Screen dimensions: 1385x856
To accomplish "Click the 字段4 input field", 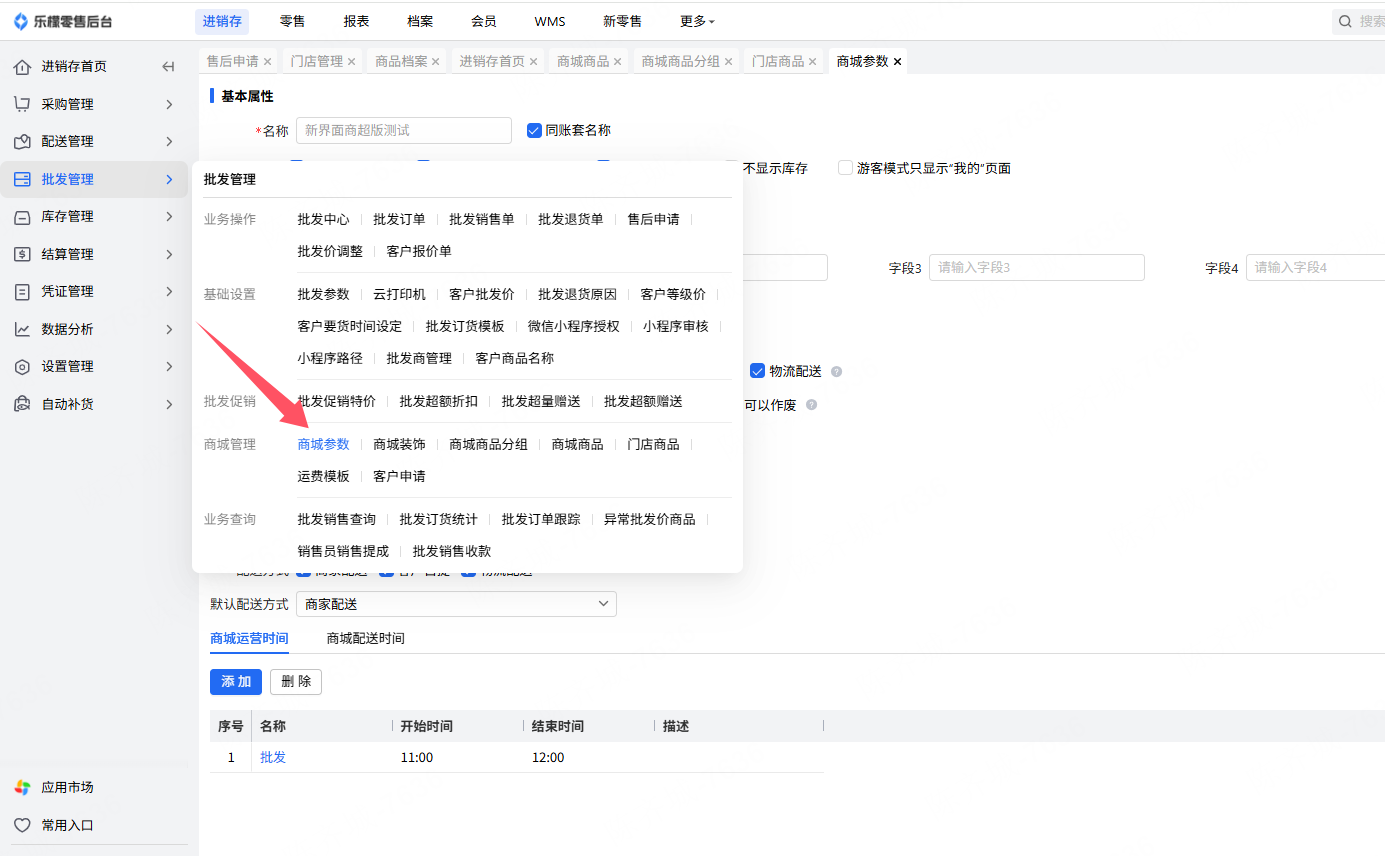I will pyautogui.click(x=1315, y=267).
